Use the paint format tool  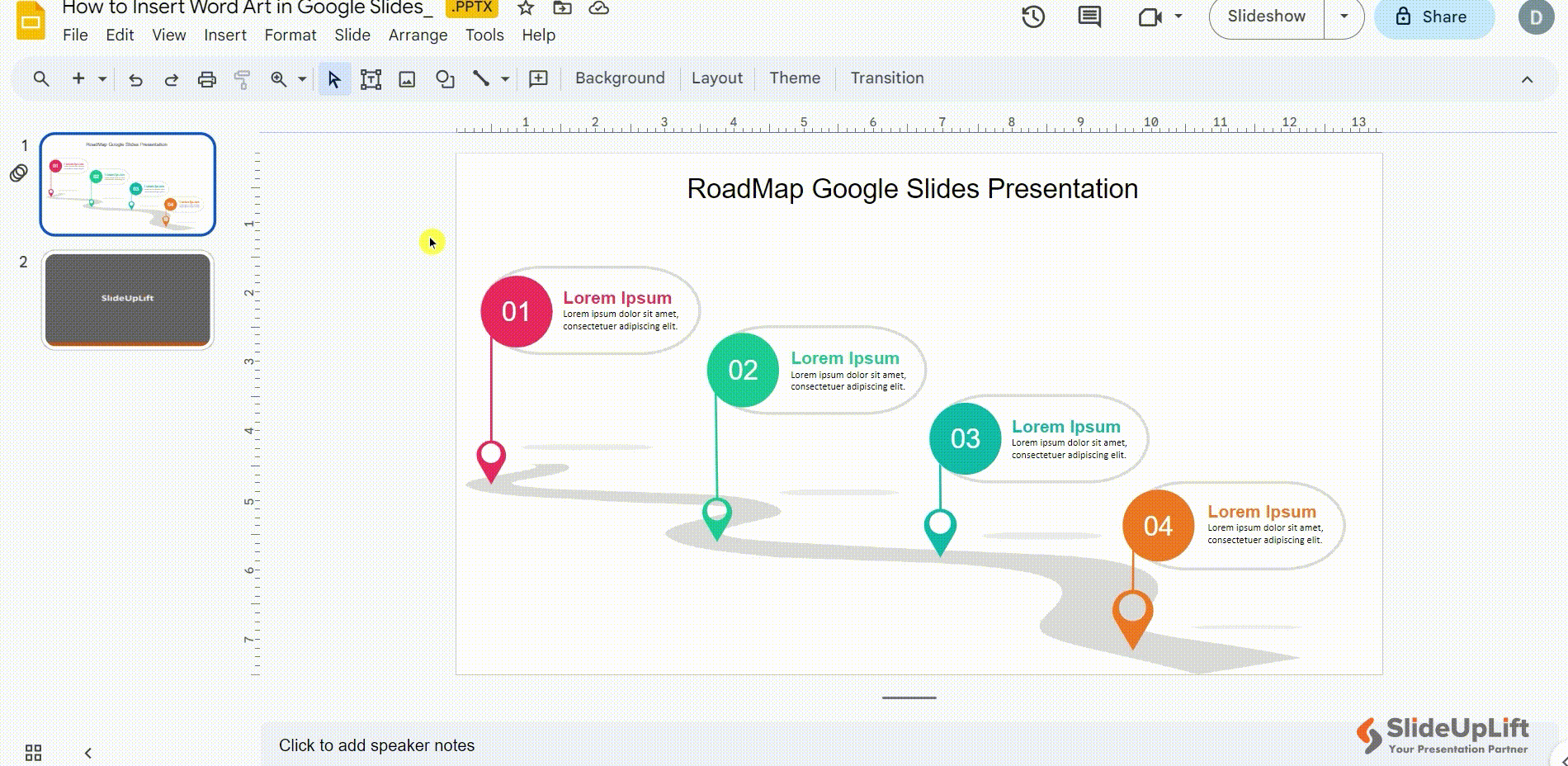(242, 79)
